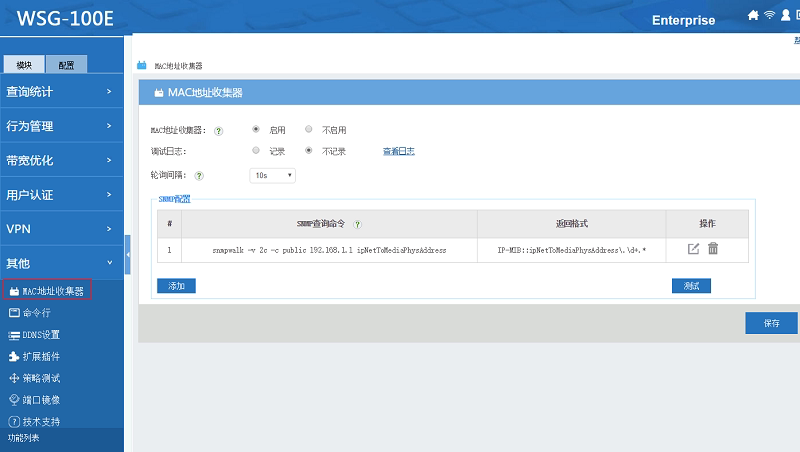Image resolution: width=800 pixels, height=452 pixels.
Task: Click the home icon in header
Action: pos(753,15)
